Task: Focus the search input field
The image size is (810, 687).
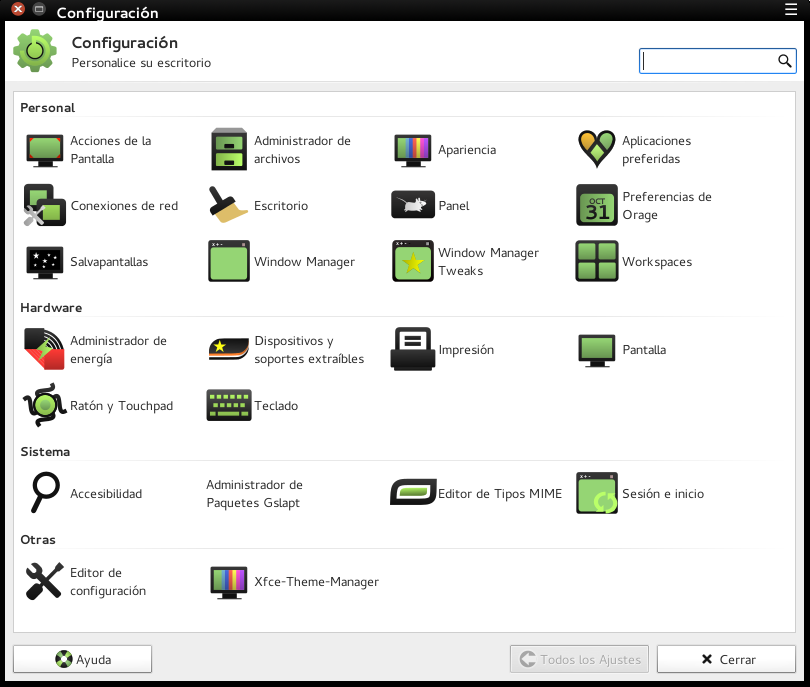Action: tap(718, 61)
